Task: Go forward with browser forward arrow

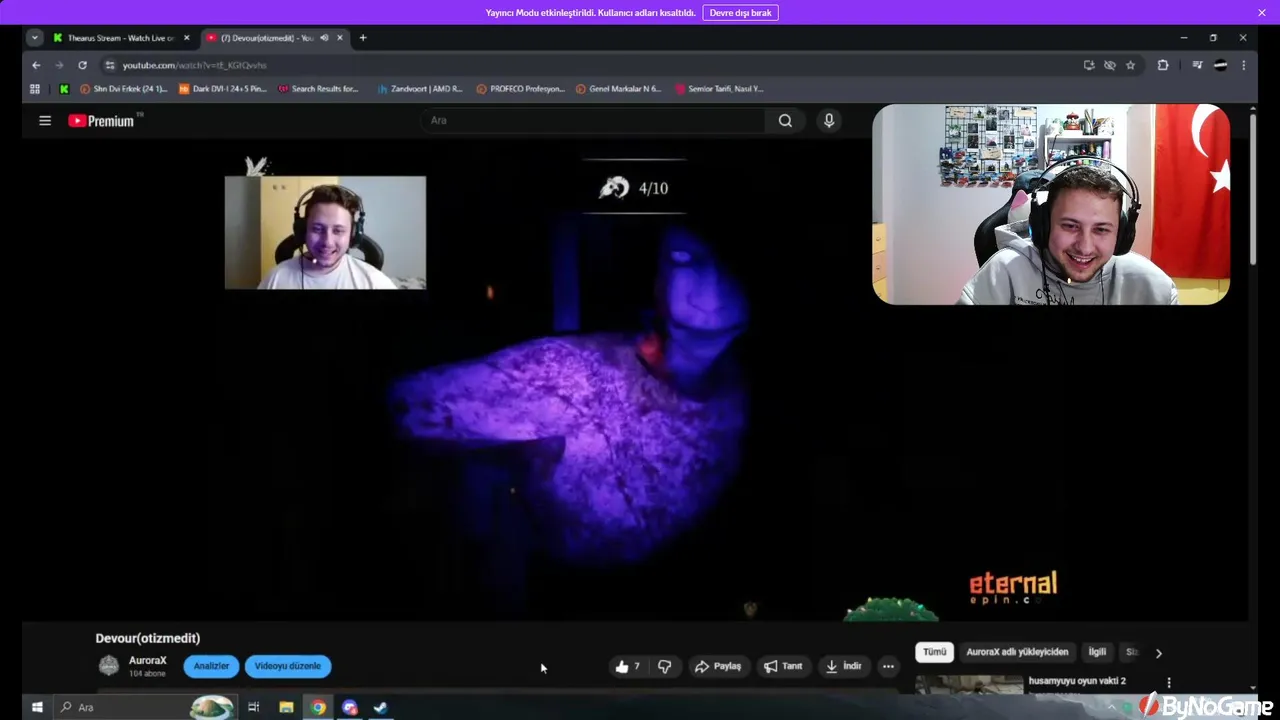Action: (x=59, y=65)
